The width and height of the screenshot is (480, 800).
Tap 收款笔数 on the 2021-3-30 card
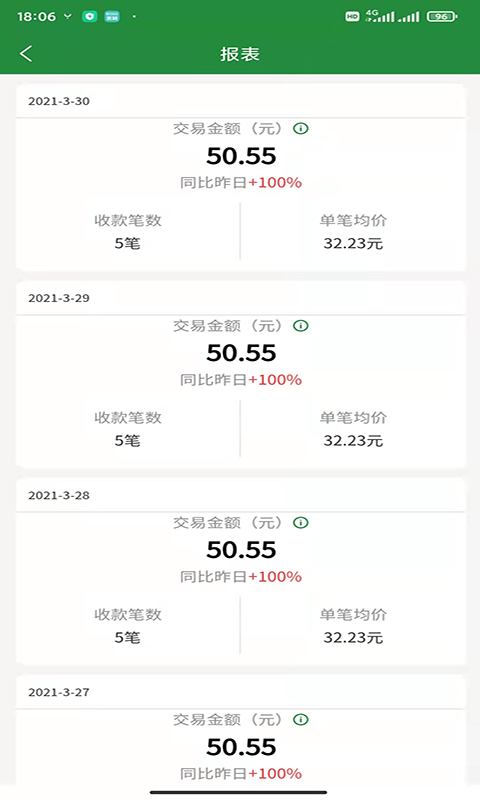point(128,220)
